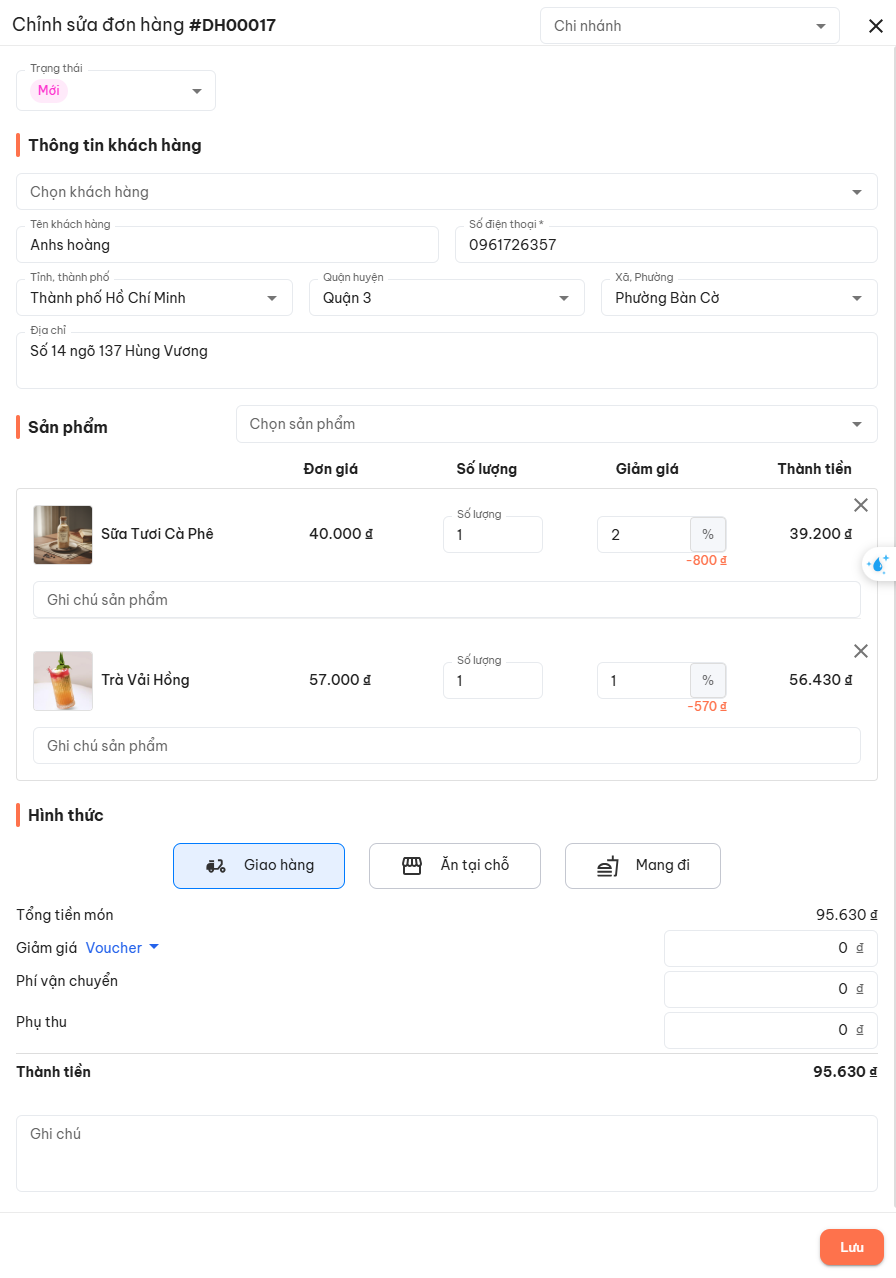Screen dimensions: 896x1278
Task: Click Trà Vải Hồng product image
Action: pyautogui.click(x=63, y=681)
